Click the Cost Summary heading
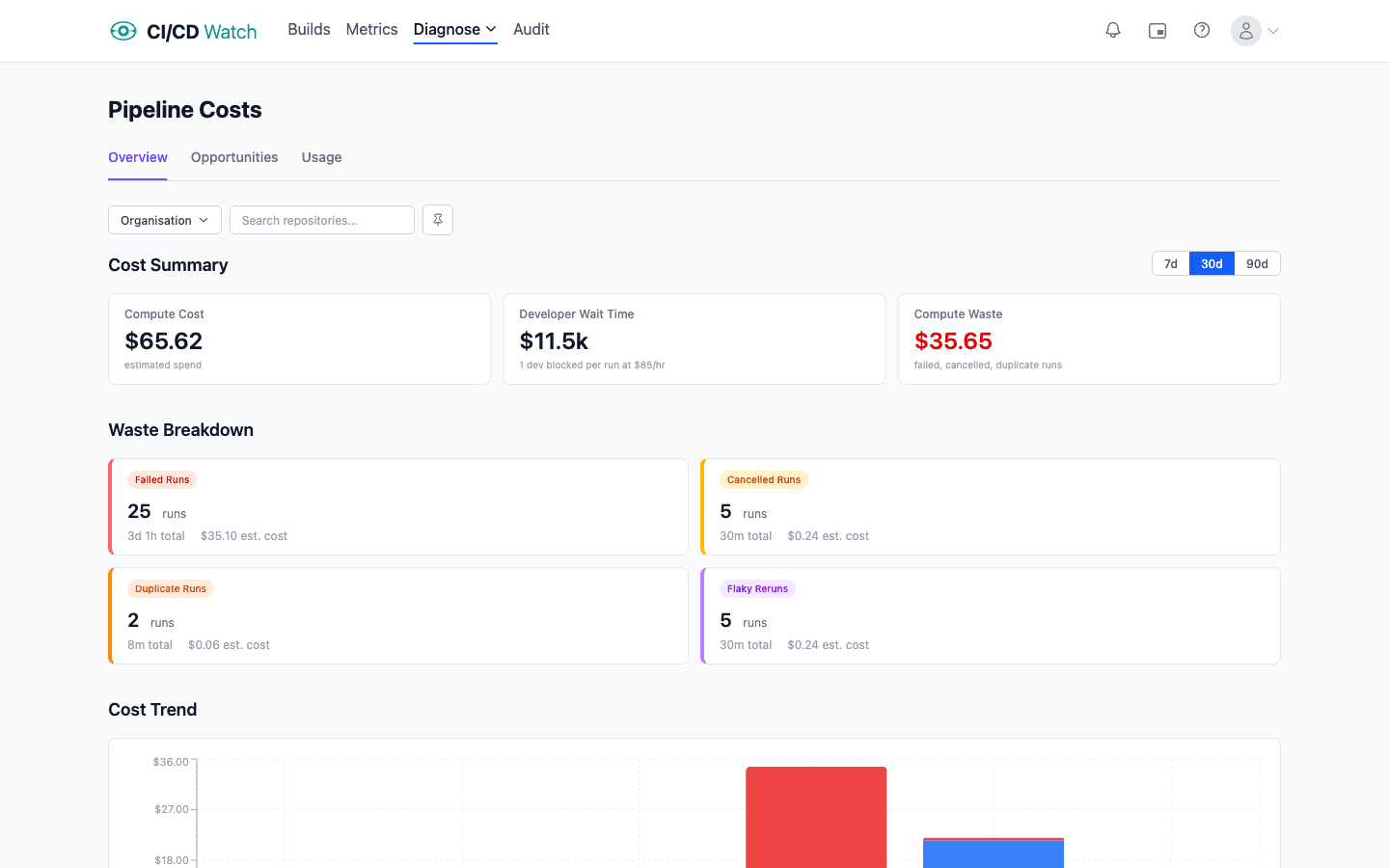The width and height of the screenshot is (1389, 868). tap(168, 265)
